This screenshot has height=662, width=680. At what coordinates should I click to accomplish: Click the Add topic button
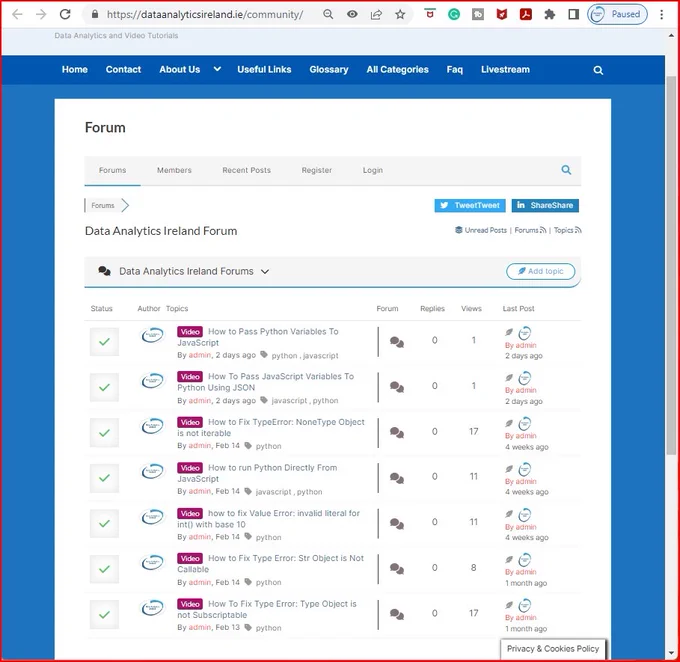[x=540, y=271]
